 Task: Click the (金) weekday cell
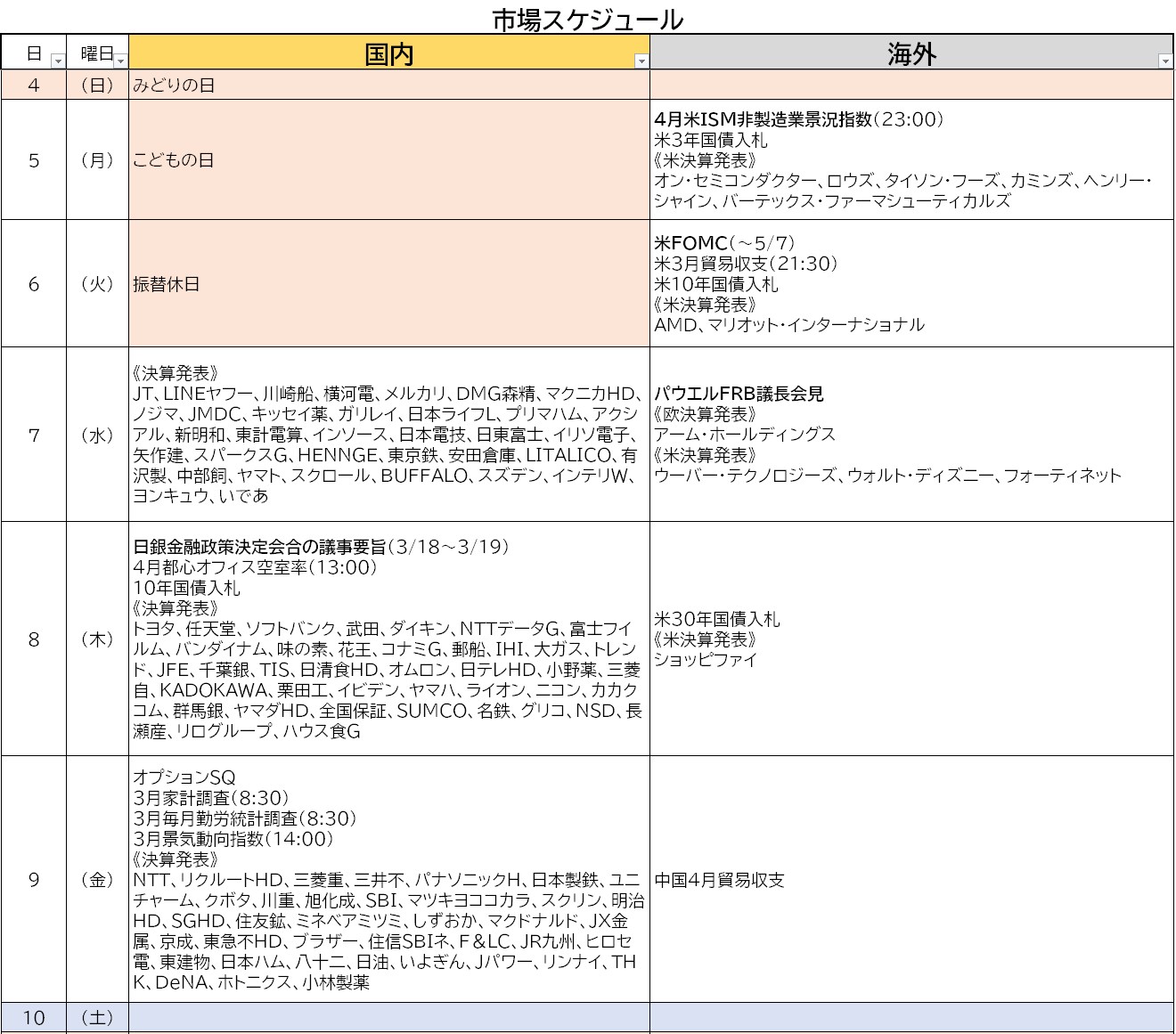pyautogui.click(x=97, y=879)
